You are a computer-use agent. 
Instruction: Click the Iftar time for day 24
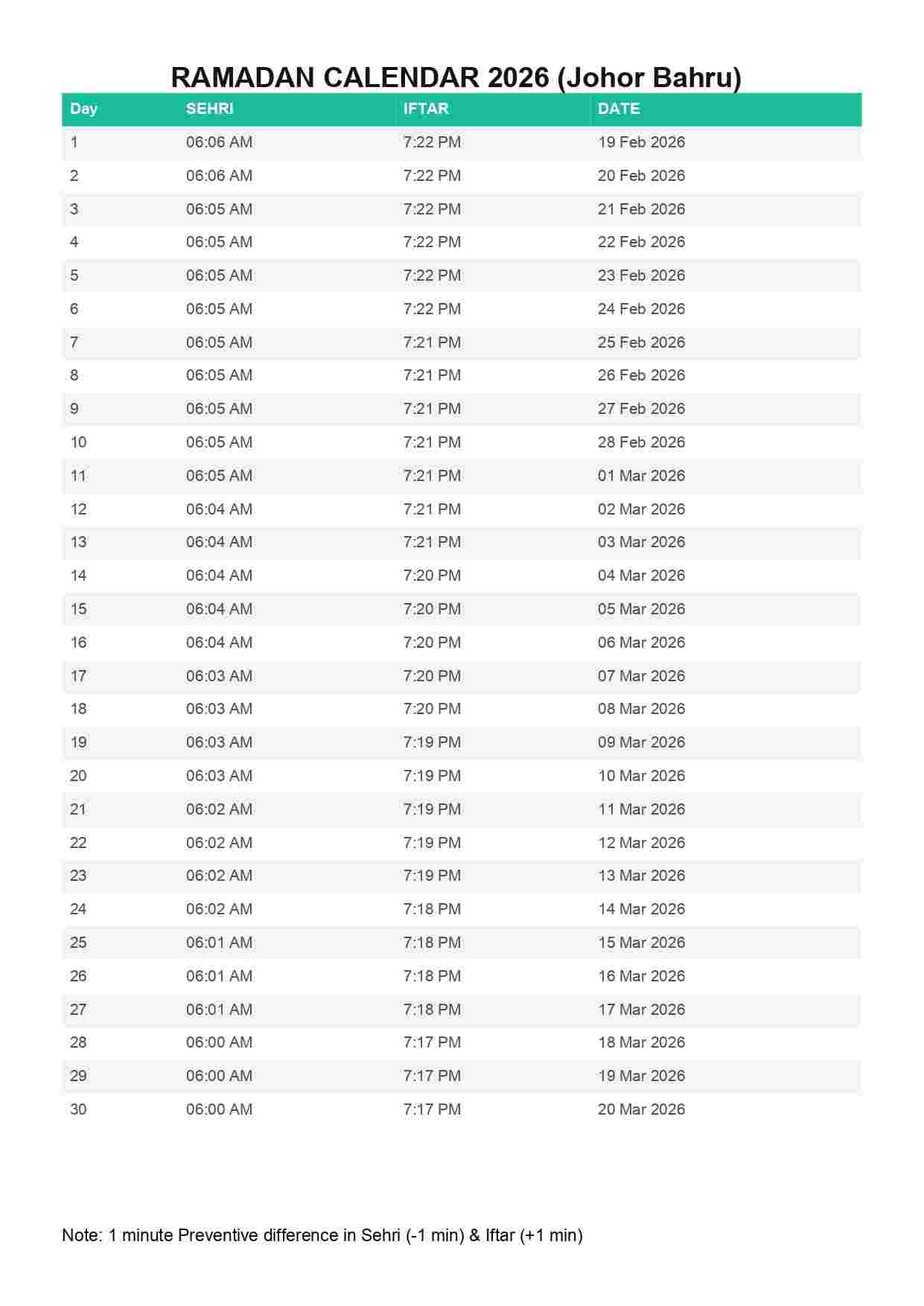tap(432, 909)
